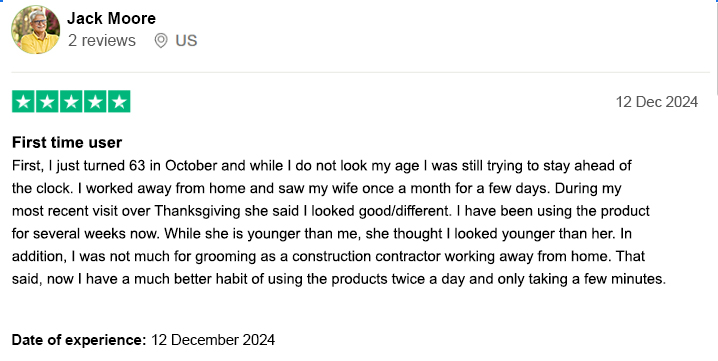The width and height of the screenshot is (718, 361).
Task: Click the second green star
Action: (x=47, y=101)
